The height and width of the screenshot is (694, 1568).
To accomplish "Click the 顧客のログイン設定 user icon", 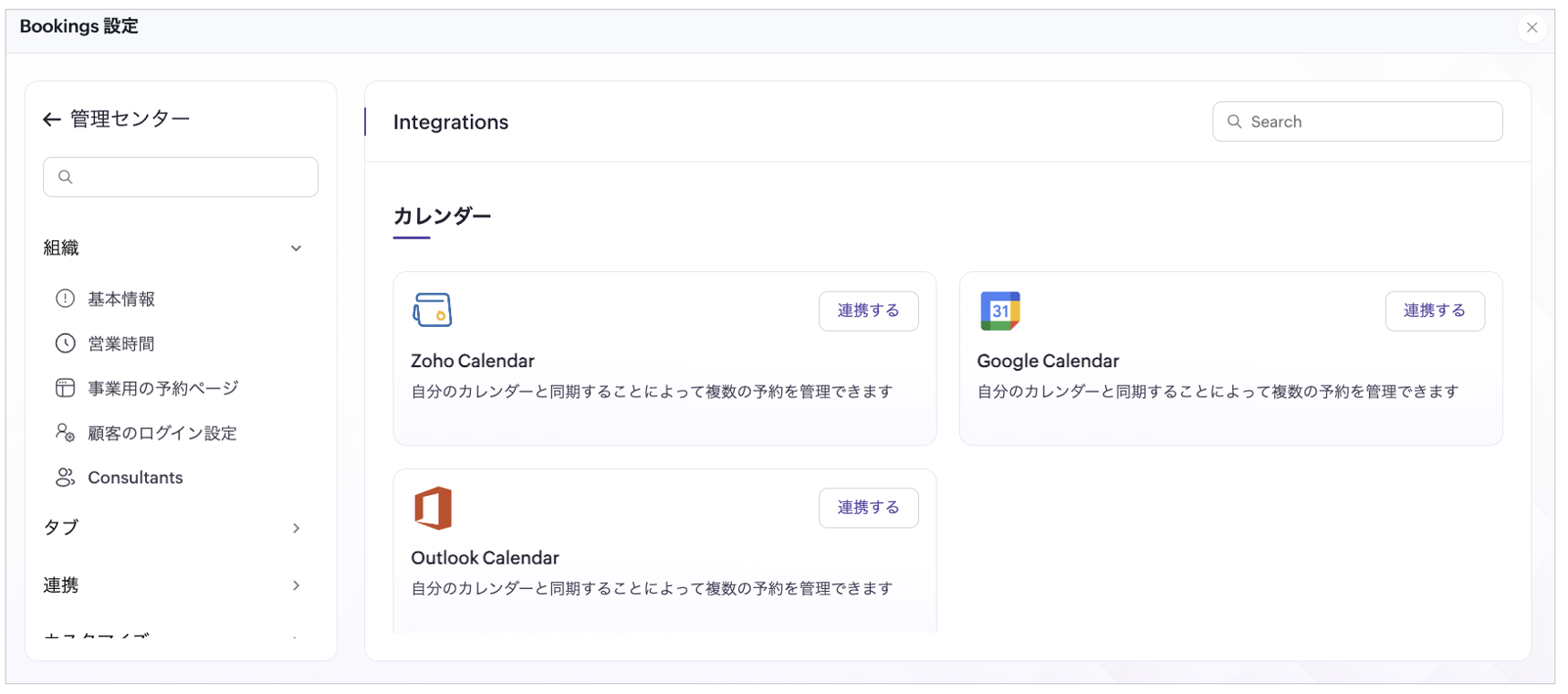I will point(65,433).
